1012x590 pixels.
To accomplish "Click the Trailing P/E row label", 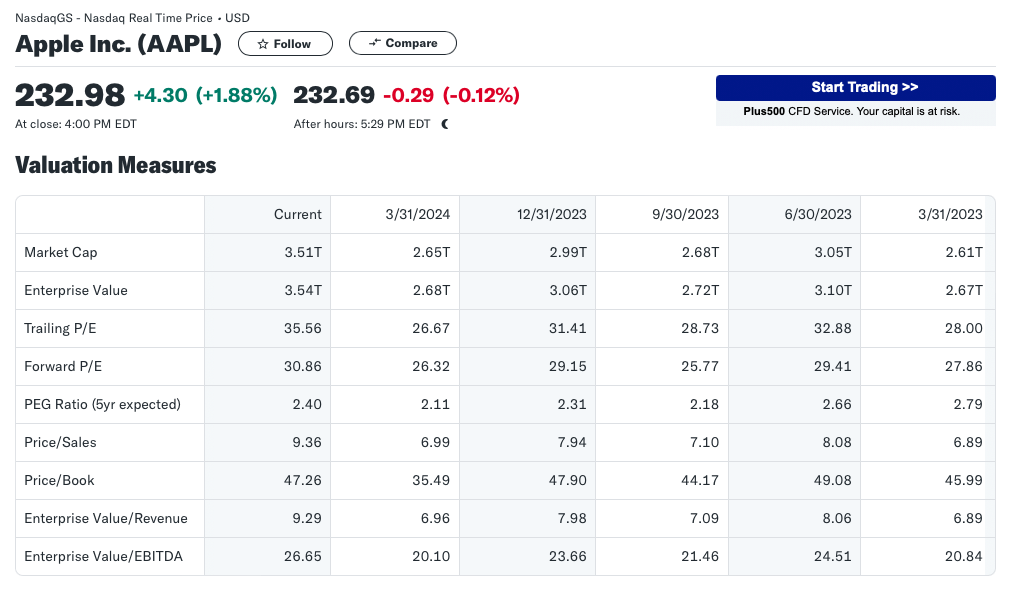I will (60, 329).
